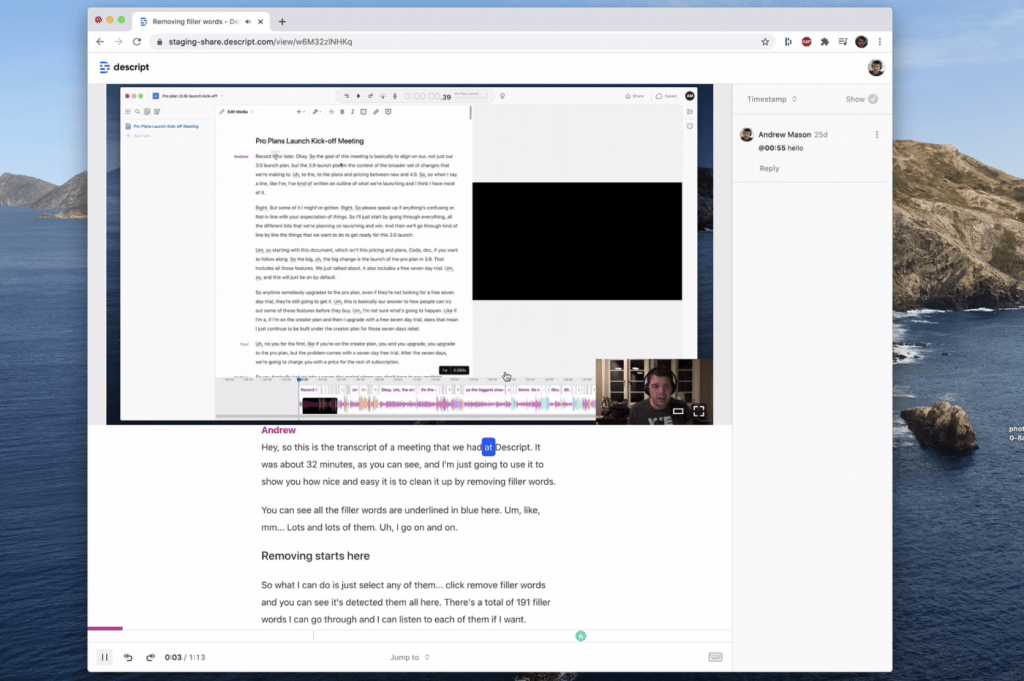Pause playback with the pause button
1024x681 pixels.
[x=104, y=657]
